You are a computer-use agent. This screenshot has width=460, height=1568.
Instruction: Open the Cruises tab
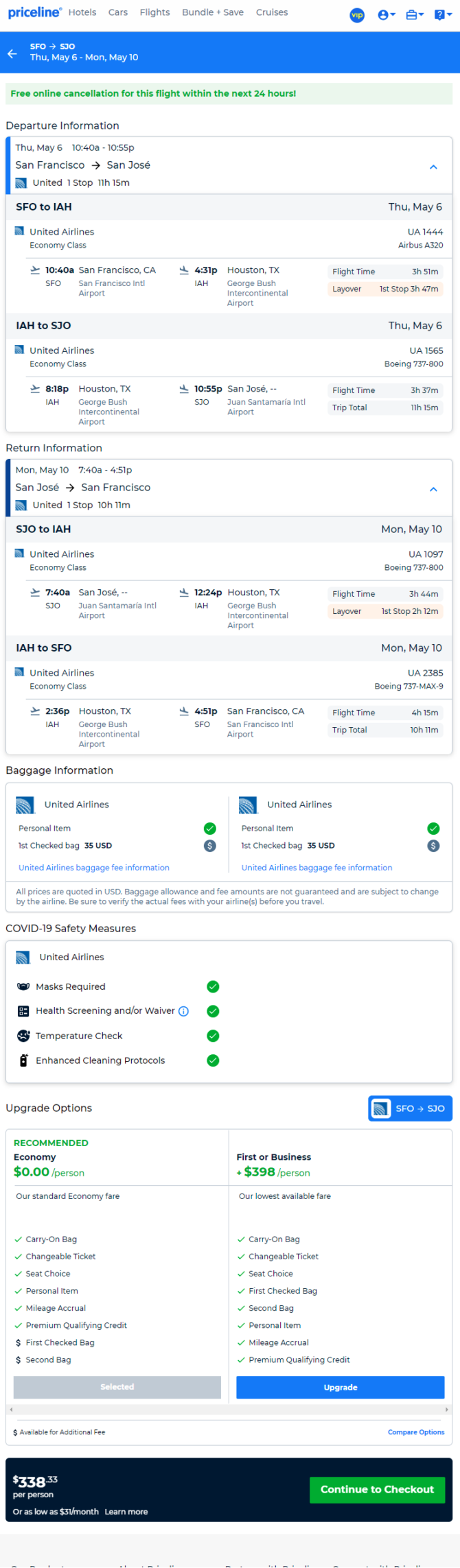tap(272, 12)
